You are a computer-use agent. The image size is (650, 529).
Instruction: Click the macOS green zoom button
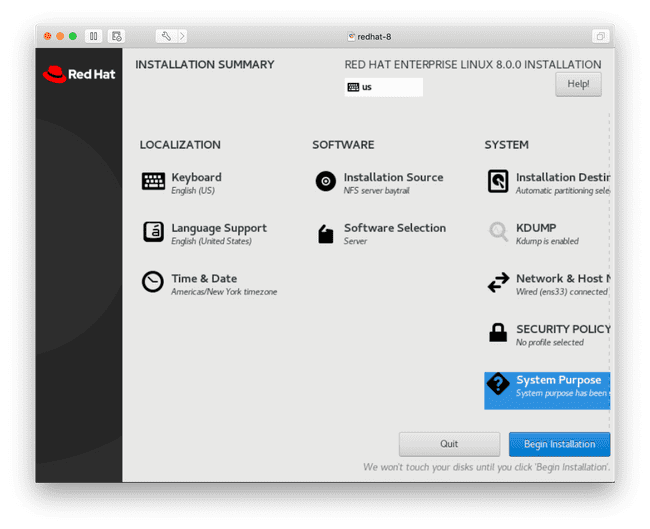(73, 36)
